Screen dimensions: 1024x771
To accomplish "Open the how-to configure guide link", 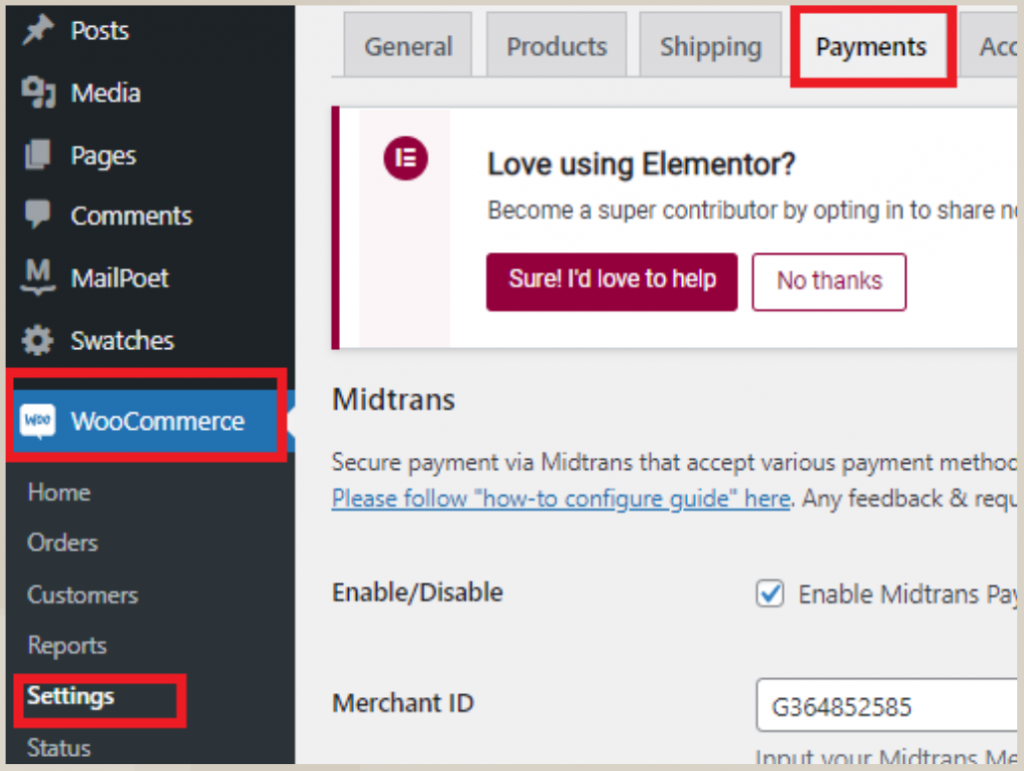I will pos(561,498).
